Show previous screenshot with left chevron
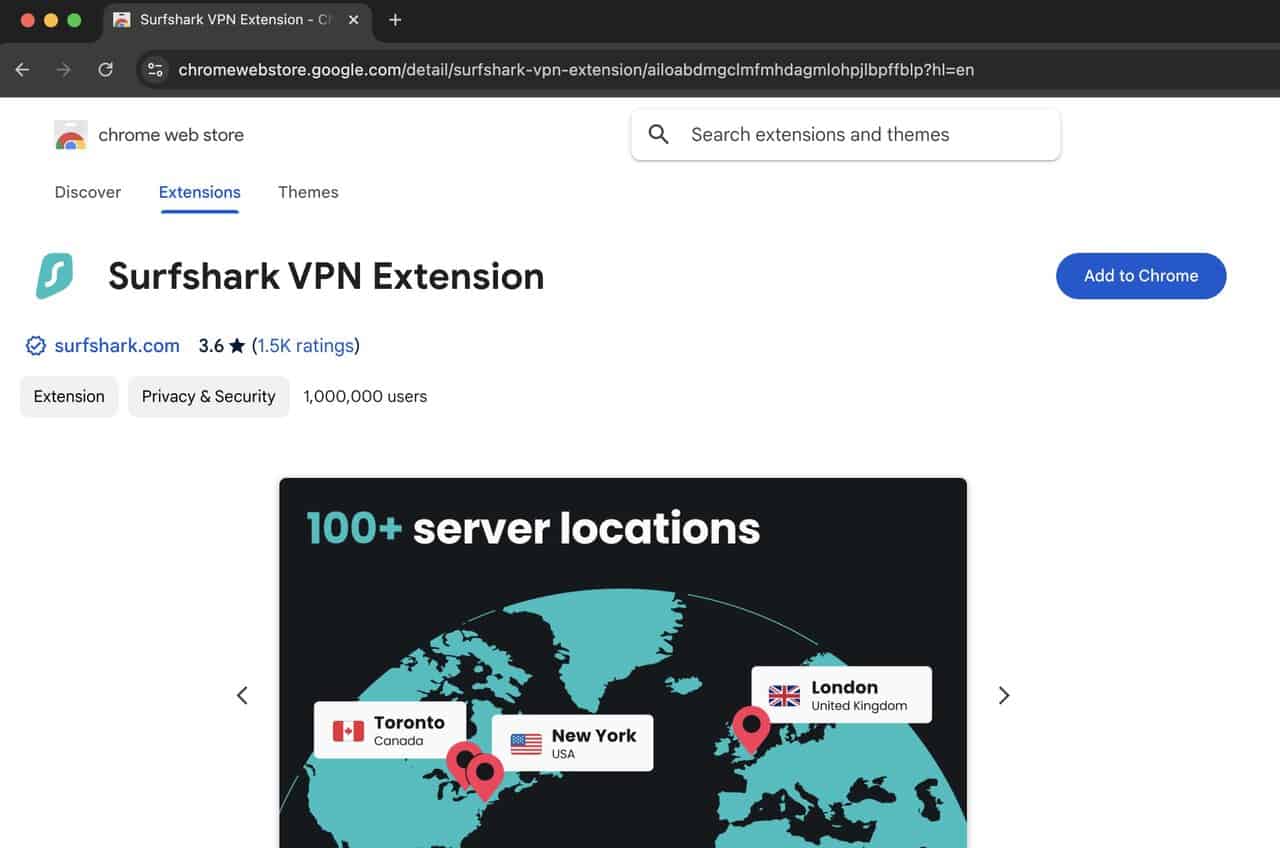The image size is (1280, 848). click(x=242, y=695)
